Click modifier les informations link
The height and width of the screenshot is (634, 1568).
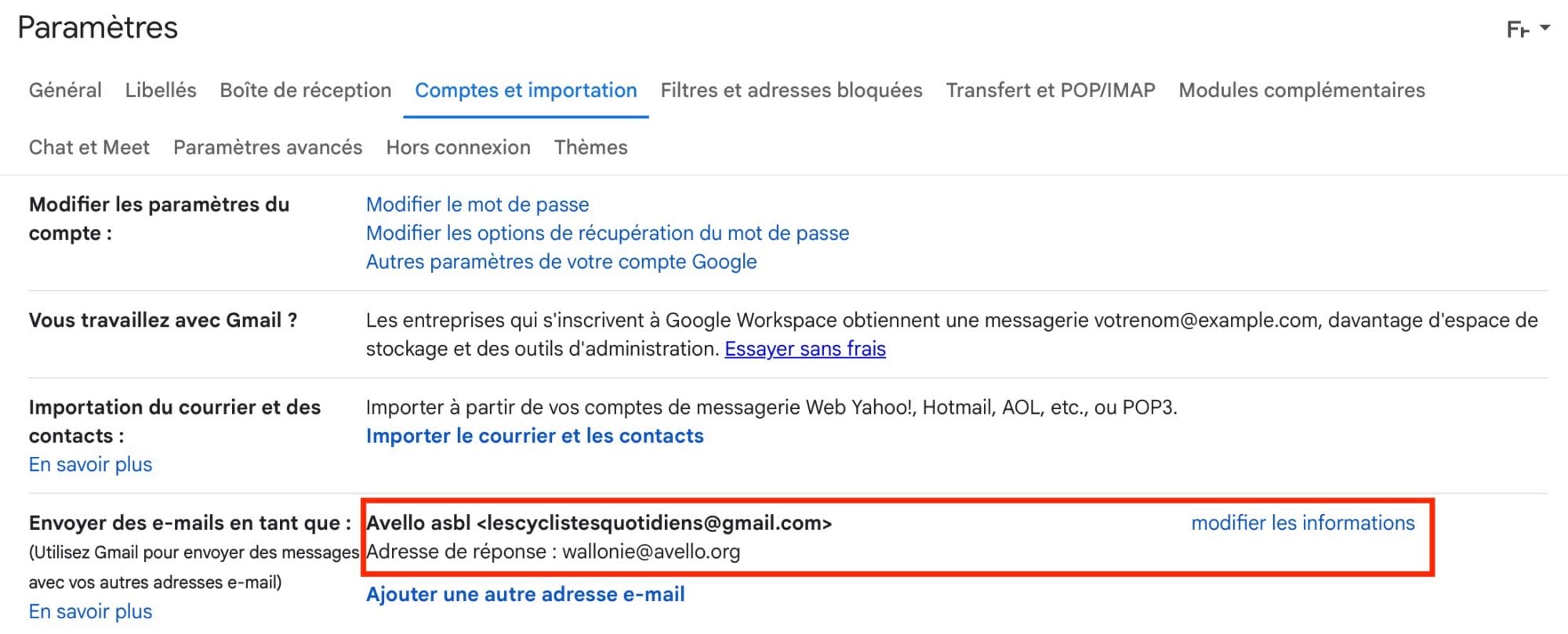click(x=1302, y=523)
